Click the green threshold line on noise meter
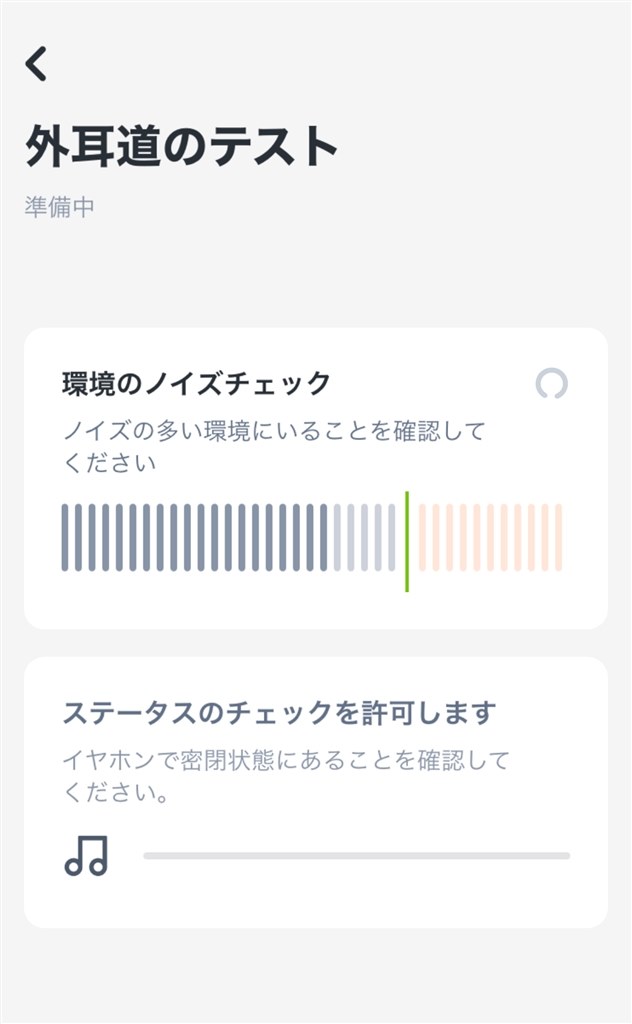Image resolution: width=632 pixels, height=1024 pixels. (x=407, y=541)
